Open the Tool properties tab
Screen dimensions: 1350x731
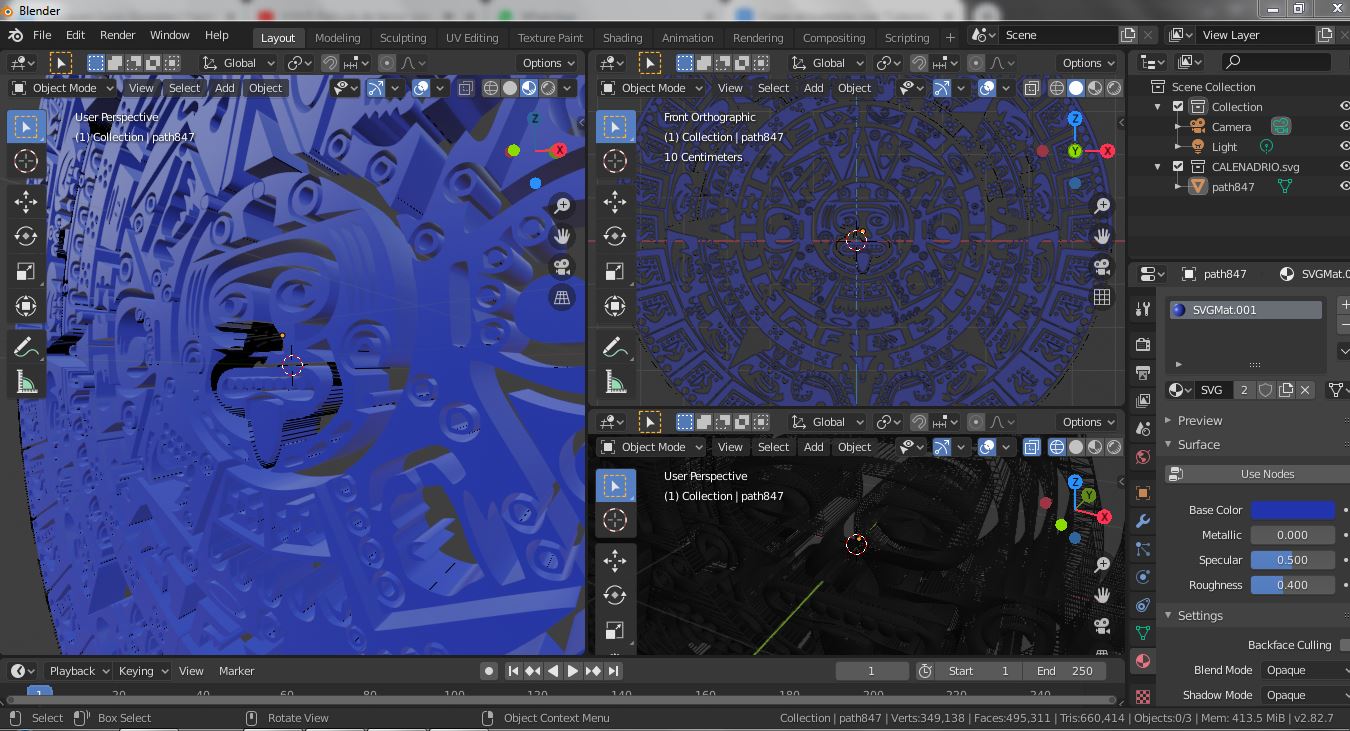tap(1143, 309)
